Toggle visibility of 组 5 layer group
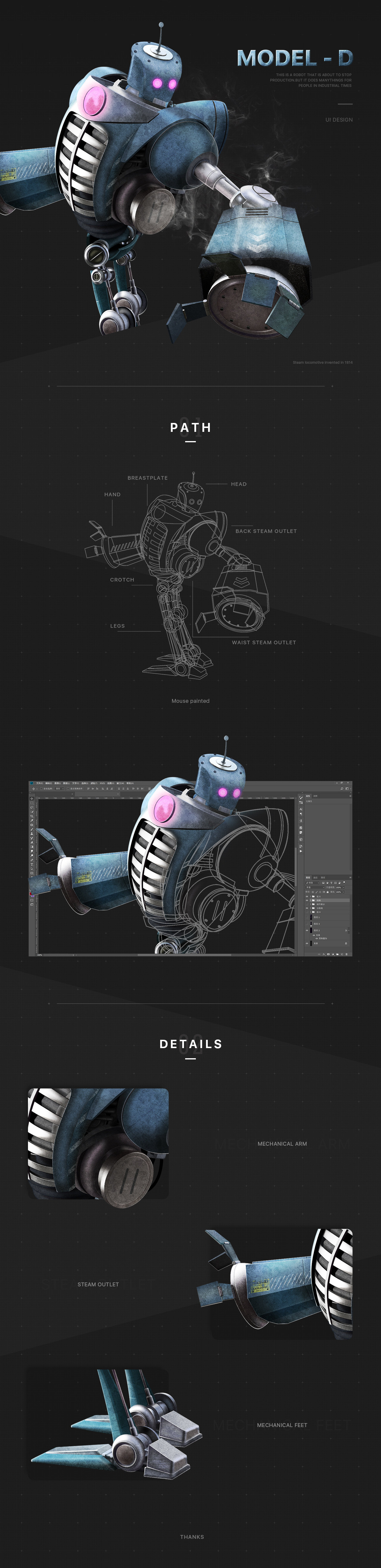This screenshot has width=381, height=1568. 307,897
